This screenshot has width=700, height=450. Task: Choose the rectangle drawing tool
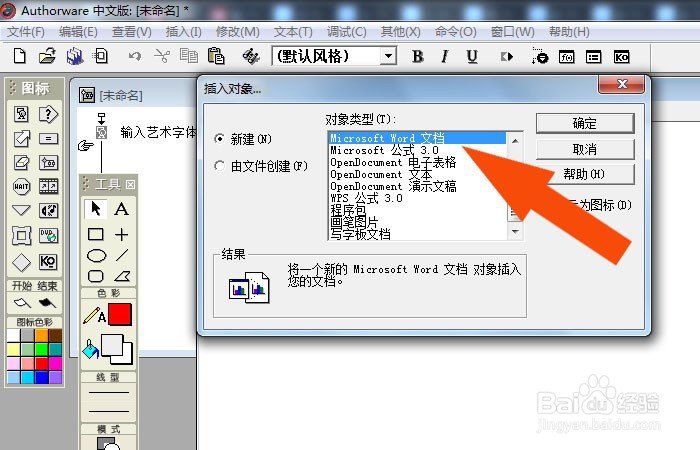click(96, 234)
